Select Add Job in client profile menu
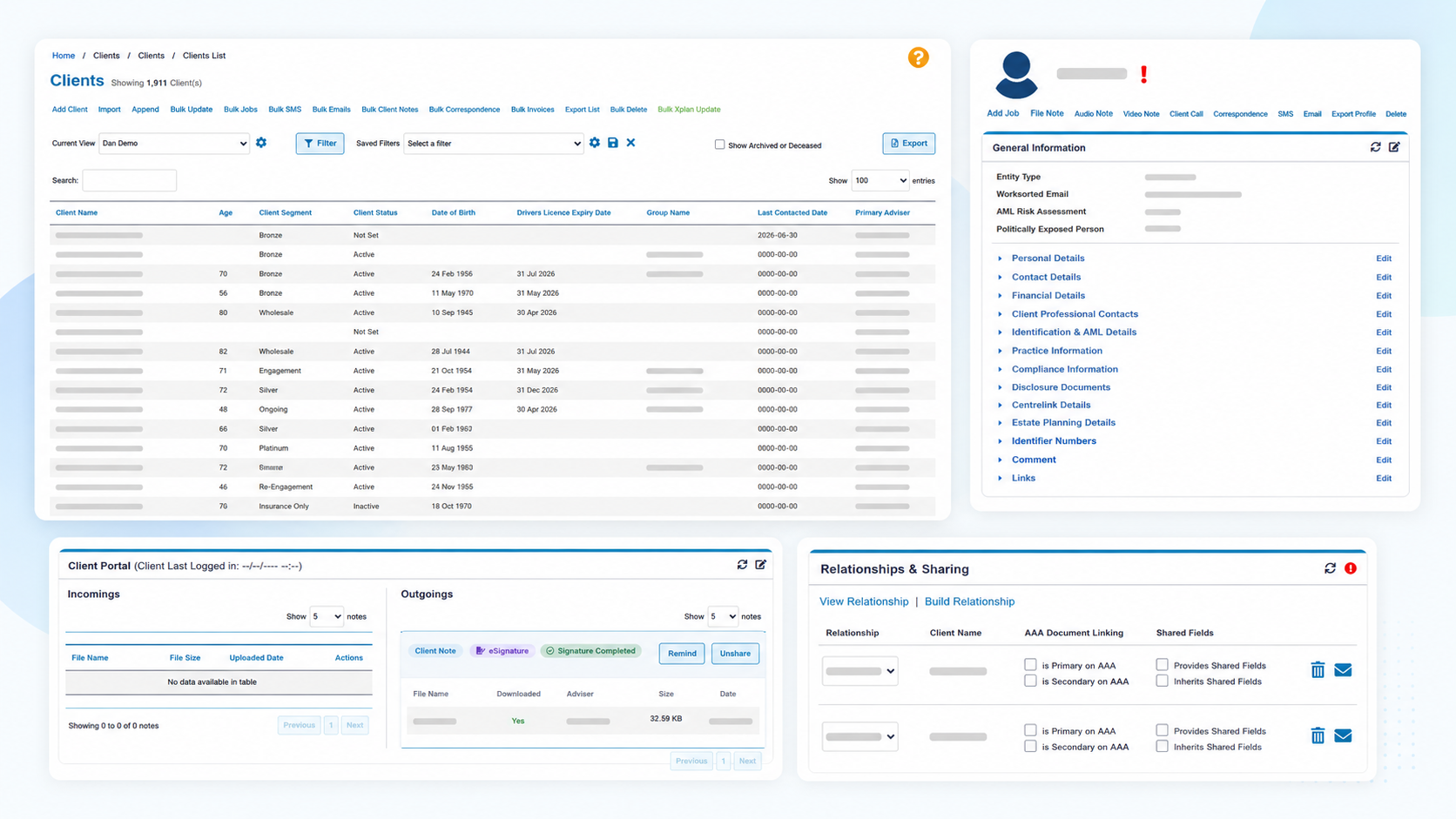 pyautogui.click(x=1002, y=113)
